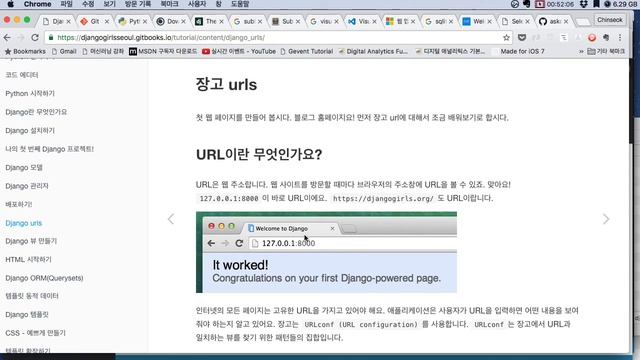Image resolution: width=640 pixels, height=360 pixels.
Task: Reload the page with the refresh icon
Action: pos(35,38)
